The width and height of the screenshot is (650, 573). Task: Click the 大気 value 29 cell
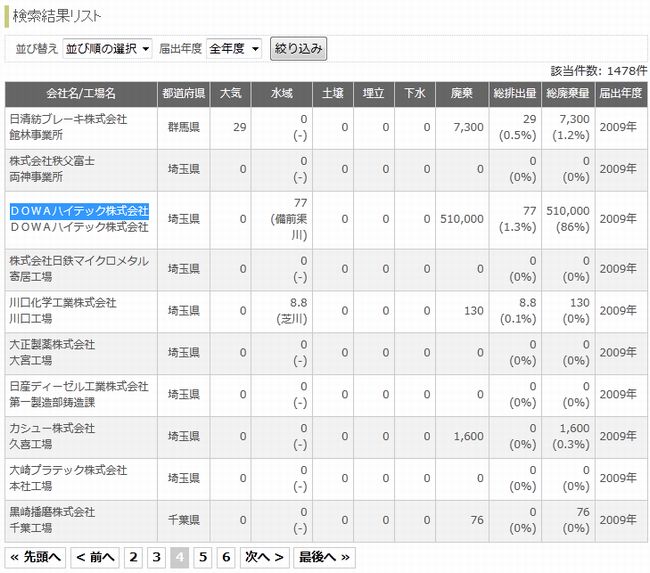tap(230, 127)
